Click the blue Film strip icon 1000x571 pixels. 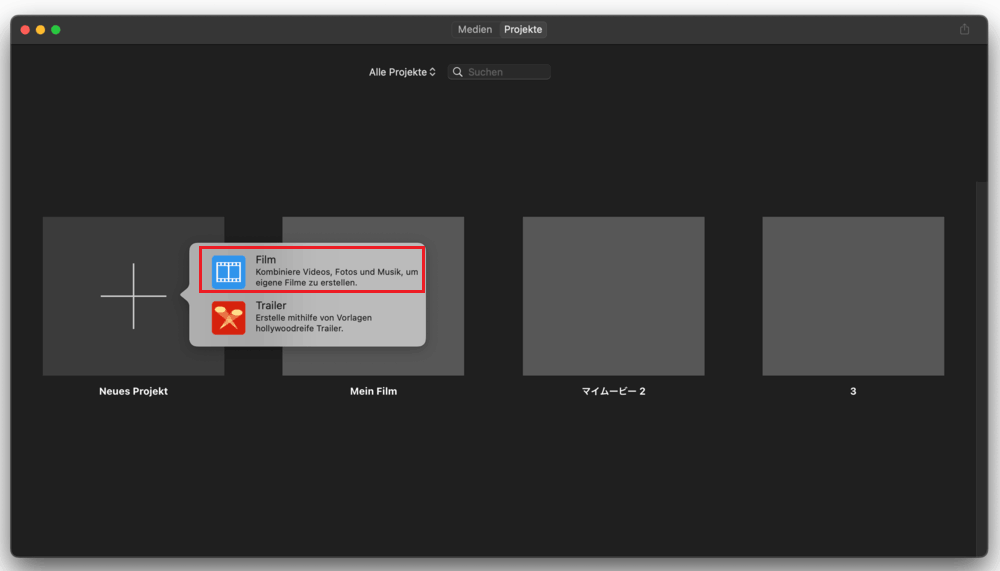(228, 272)
